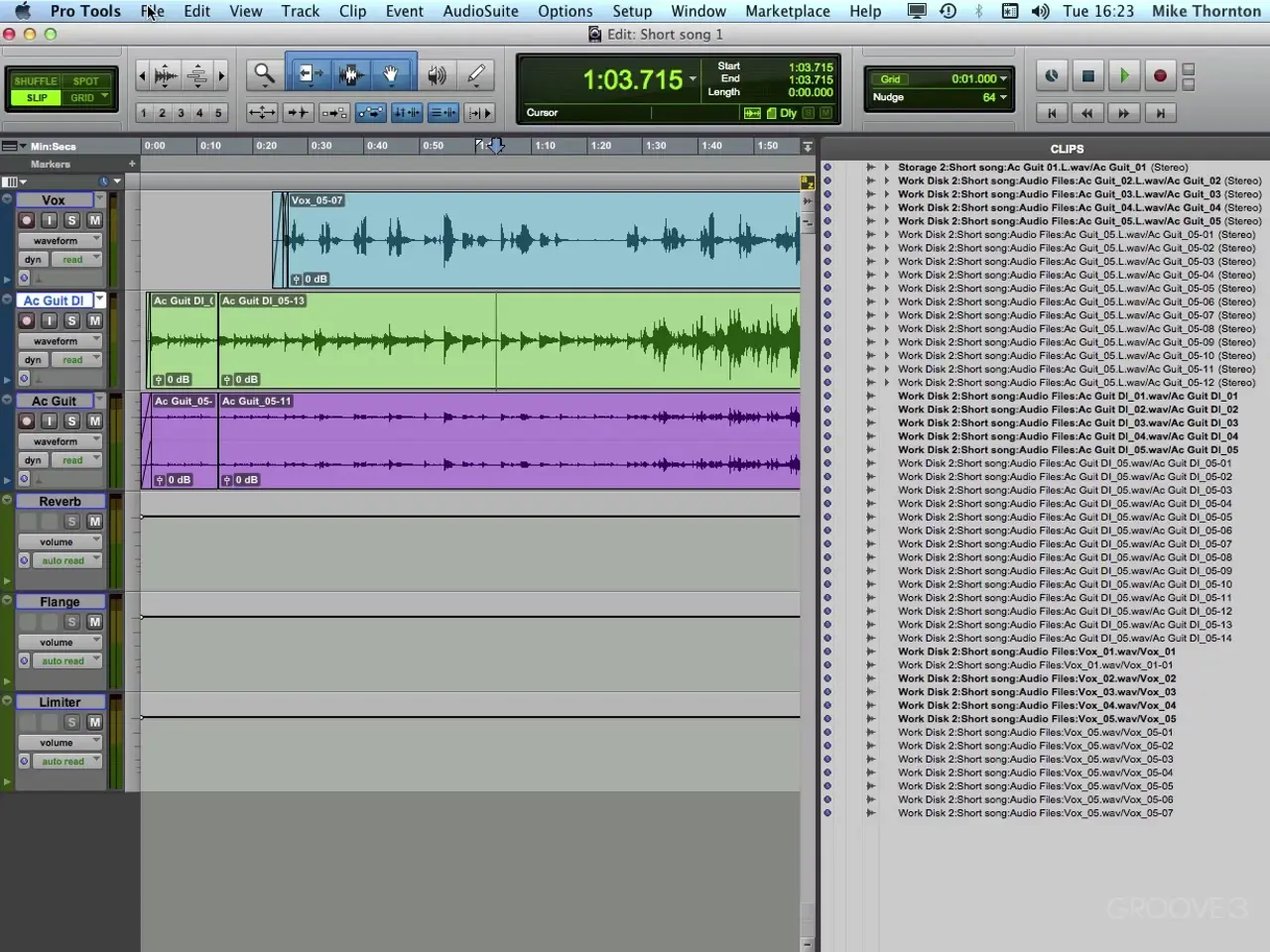This screenshot has width=1270, height=952.
Task: Select the Scrubber speaker tool
Action: pyautogui.click(x=437, y=74)
